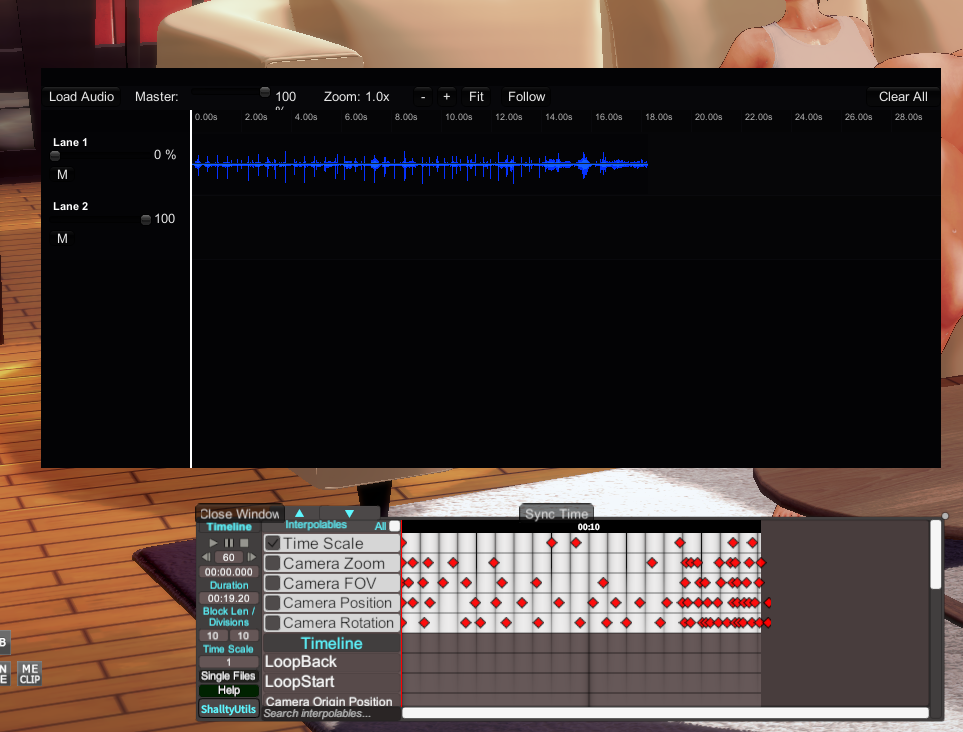Step to previous frame arrow
963x732 pixels.
point(207,558)
